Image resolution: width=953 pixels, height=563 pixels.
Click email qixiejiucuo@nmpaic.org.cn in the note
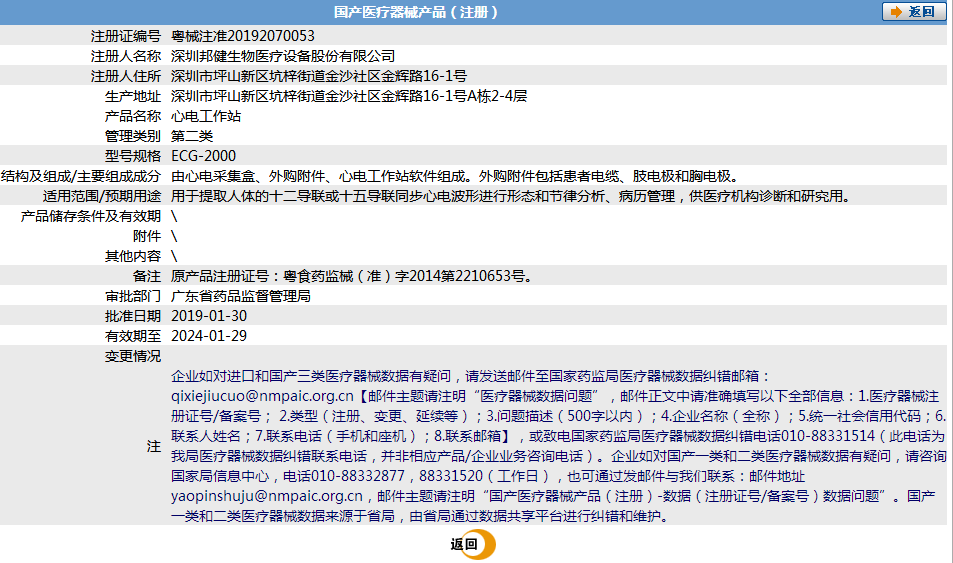[x=262, y=396]
